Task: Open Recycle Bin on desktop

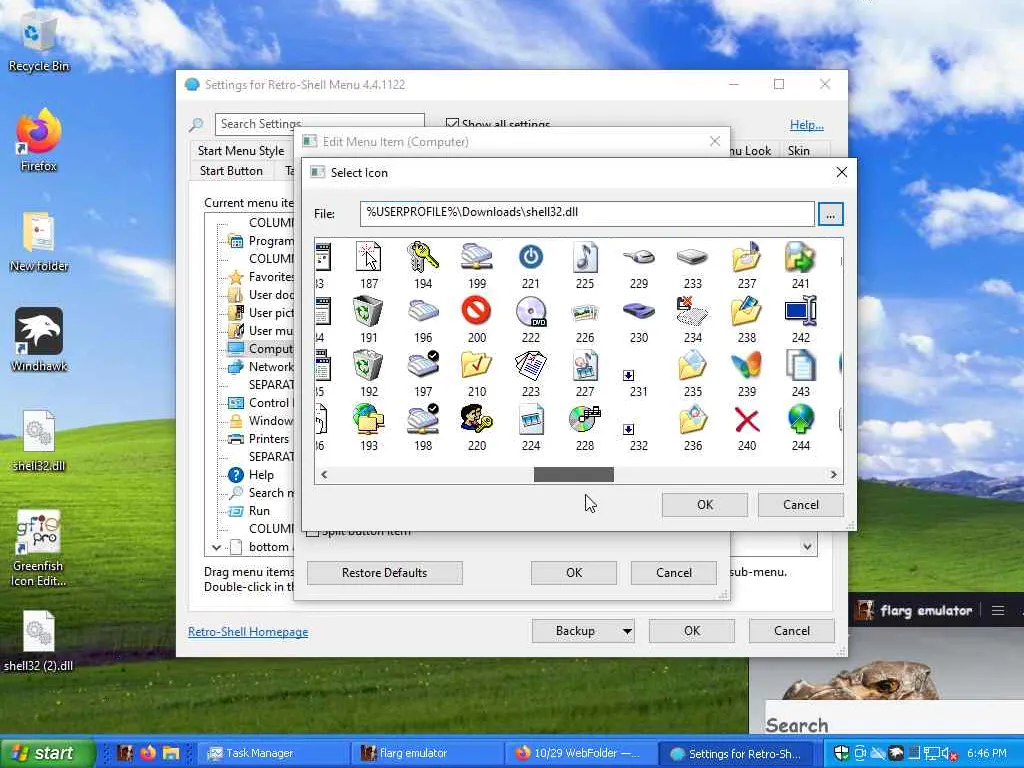Action: pos(39,42)
